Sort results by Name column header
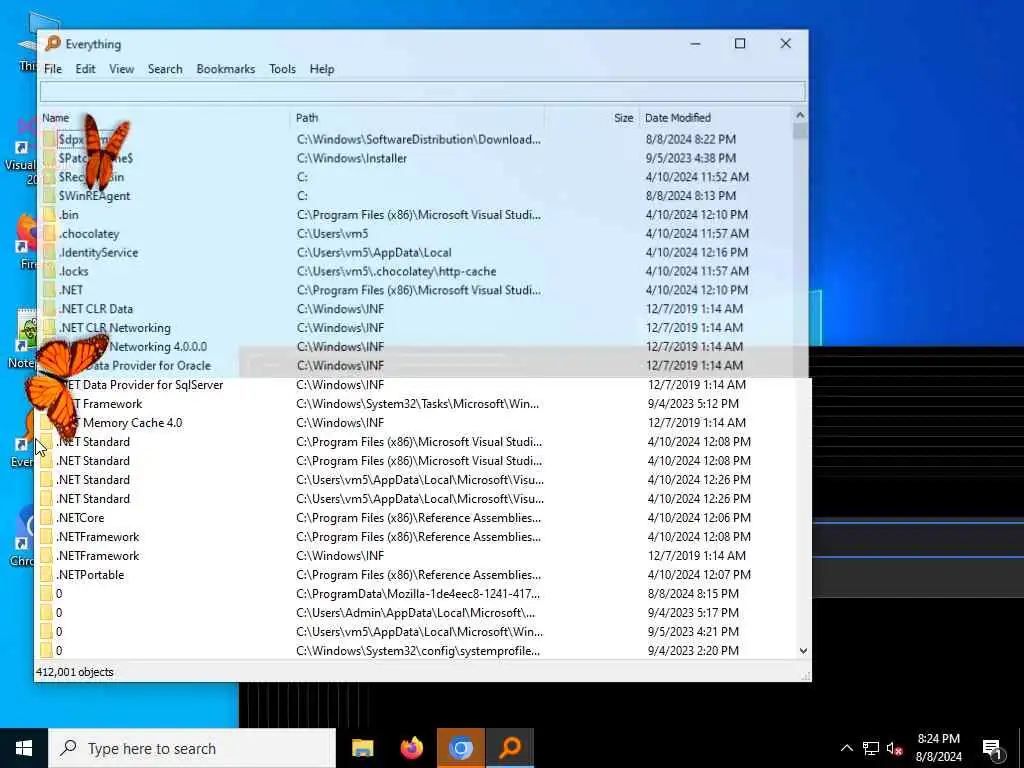Screen dimensions: 1024x768 click(x=56, y=118)
